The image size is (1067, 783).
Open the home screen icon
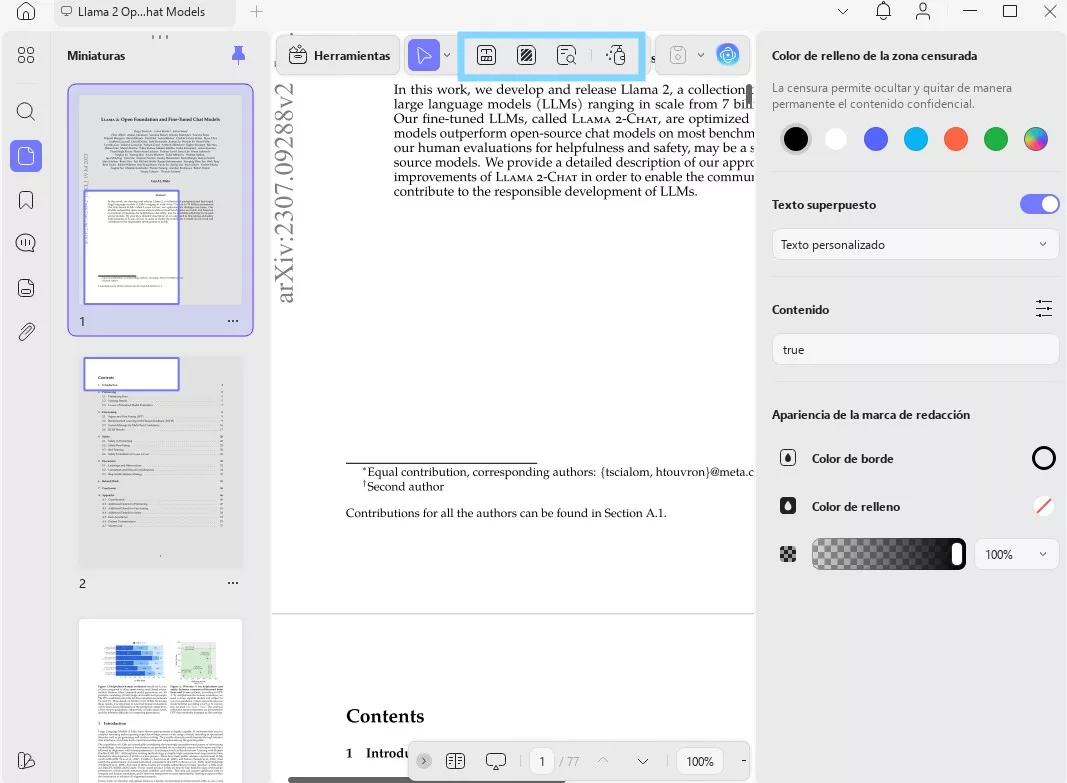pyautogui.click(x=26, y=12)
